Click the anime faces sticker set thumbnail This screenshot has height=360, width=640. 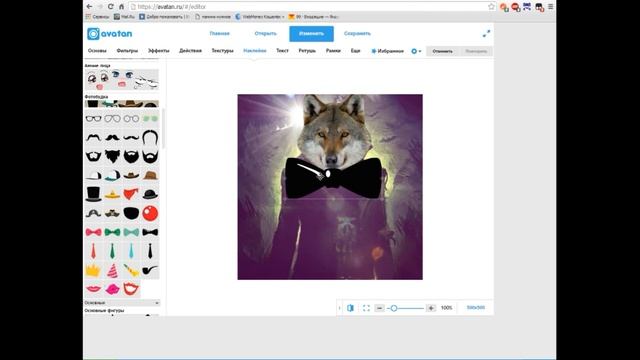[122, 80]
